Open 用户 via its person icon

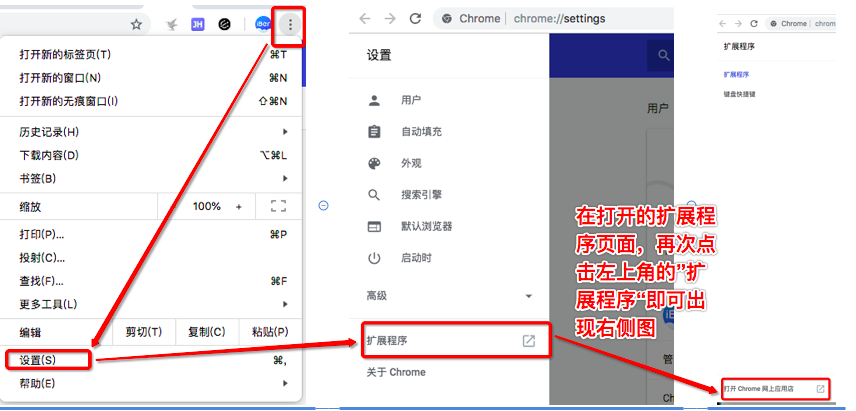374,100
